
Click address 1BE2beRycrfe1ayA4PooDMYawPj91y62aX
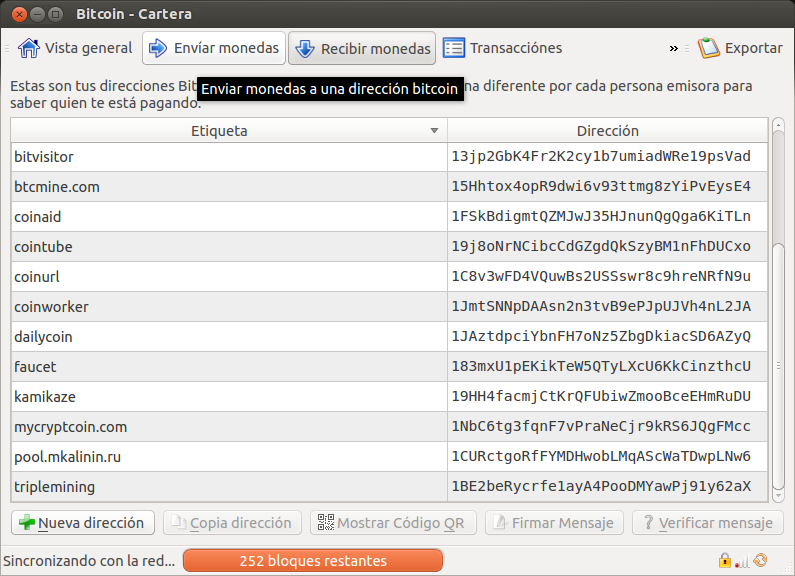(x=601, y=486)
